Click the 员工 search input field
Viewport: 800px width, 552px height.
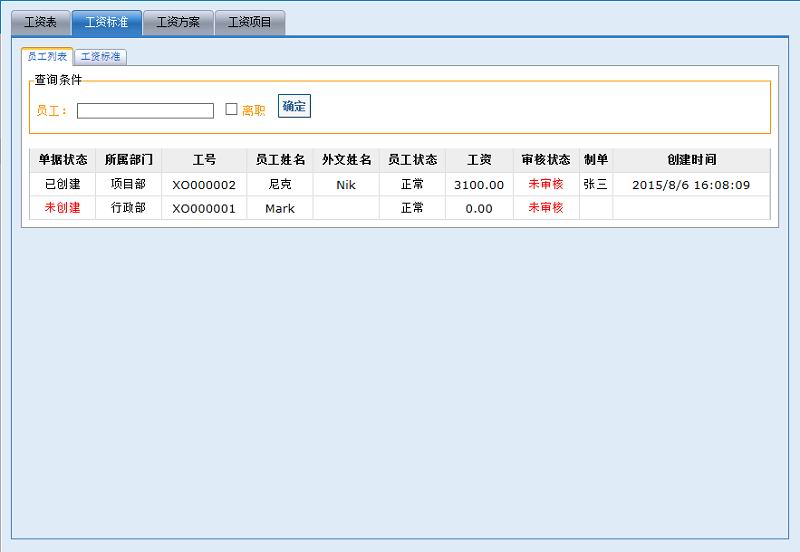point(145,111)
